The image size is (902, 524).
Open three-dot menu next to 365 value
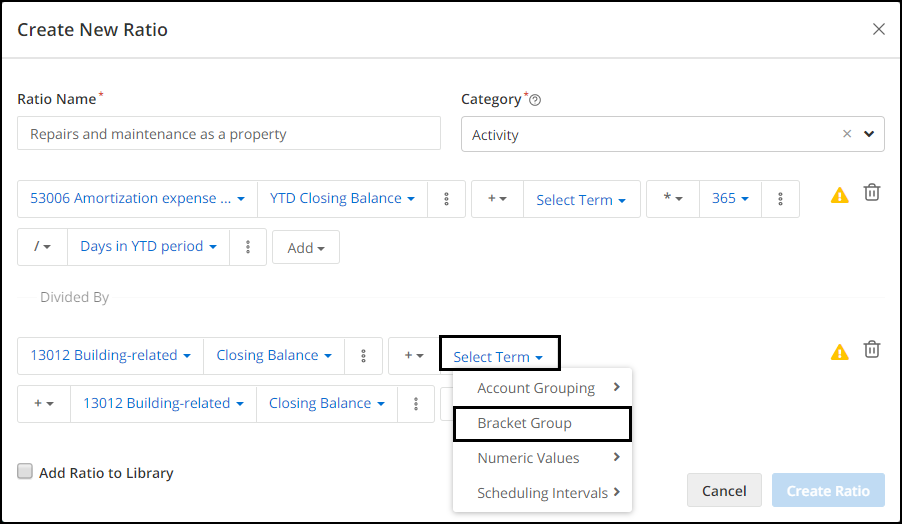coord(780,199)
